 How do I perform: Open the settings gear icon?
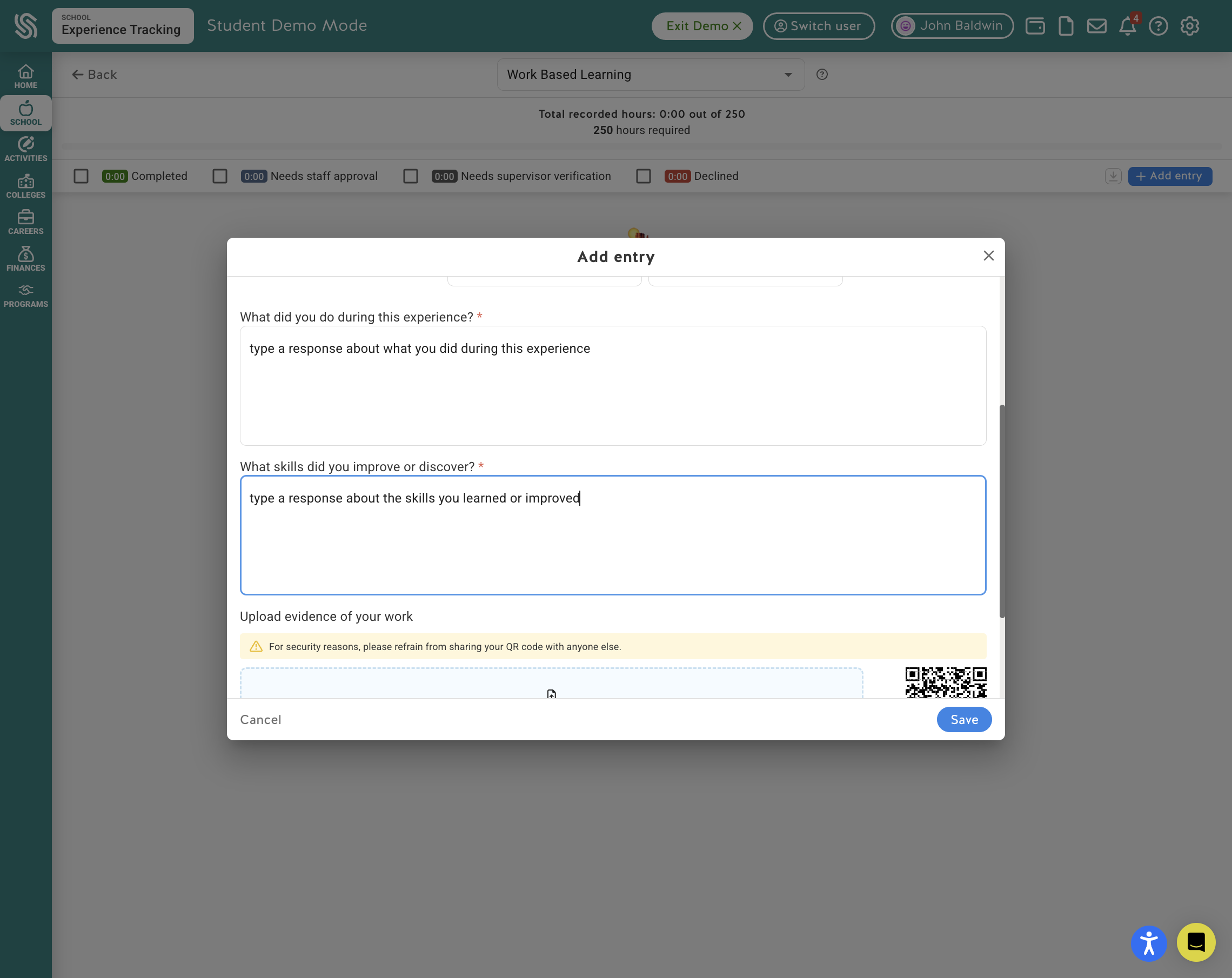pyautogui.click(x=1190, y=26)
